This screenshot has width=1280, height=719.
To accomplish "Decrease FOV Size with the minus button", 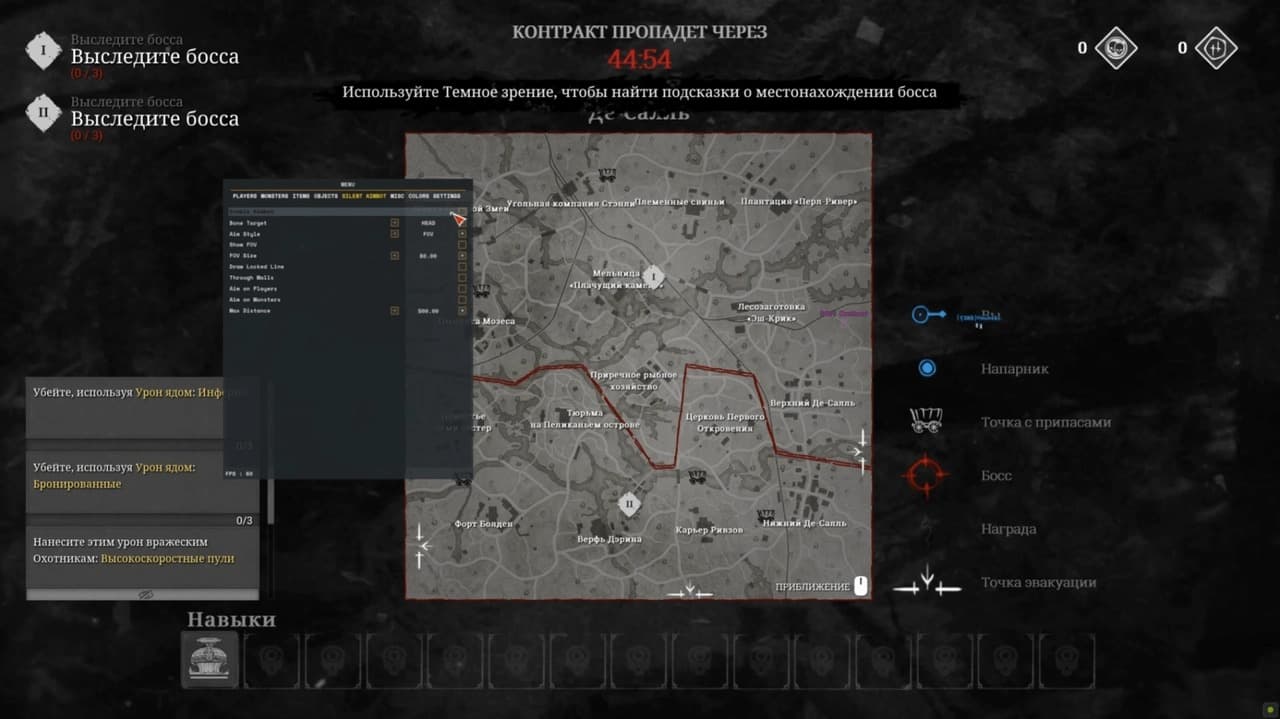I will pos(395,256).
